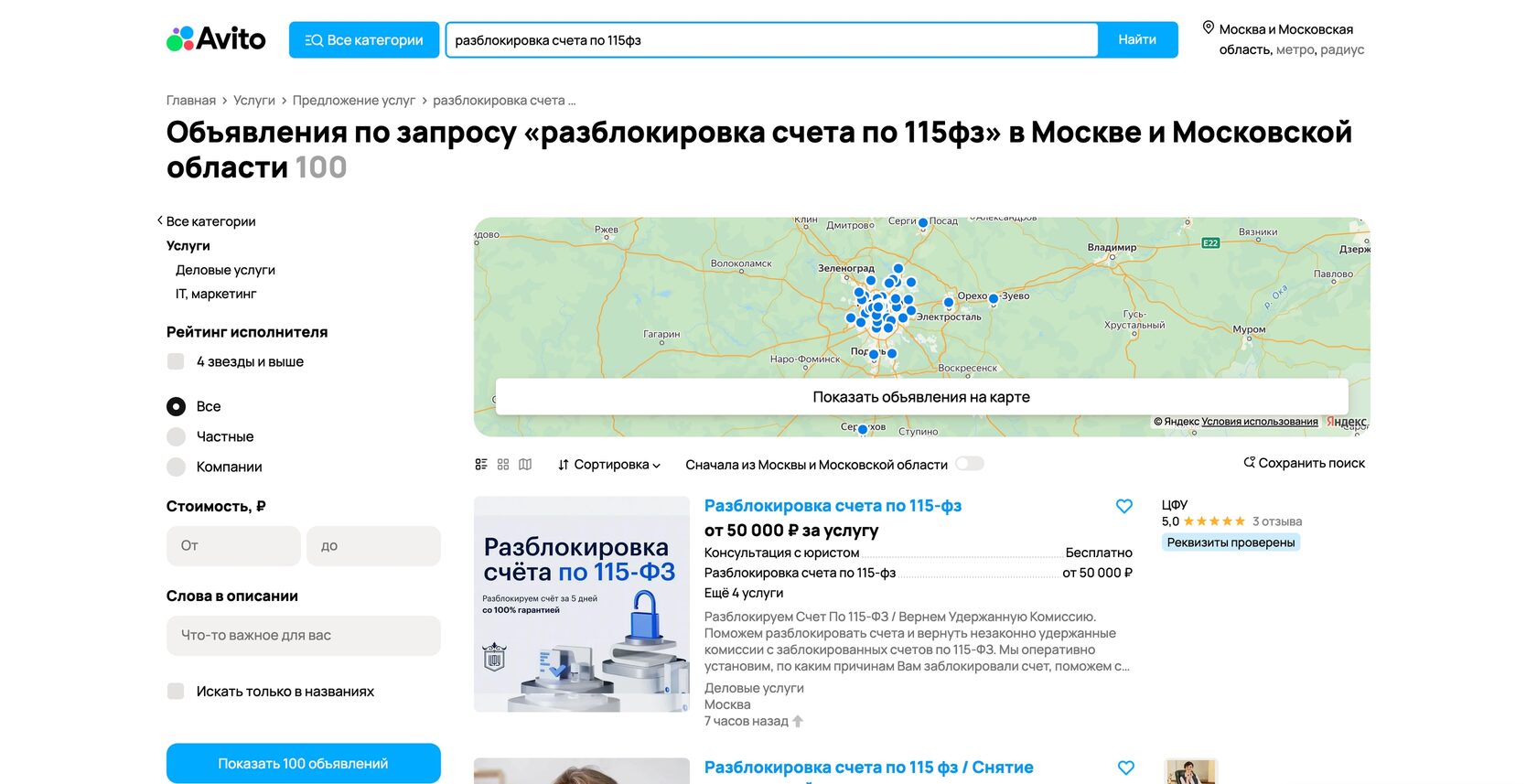Toggle Сначала из Москвы и Московской области switch
The image size is (1537, 784).
970,464
